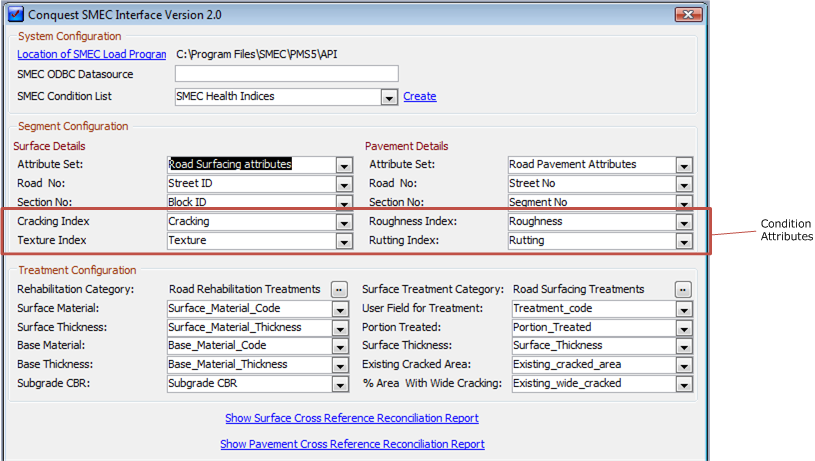The image size is (815, 461).
Task: Click the Cracking value field
Action: click(252, 221)
